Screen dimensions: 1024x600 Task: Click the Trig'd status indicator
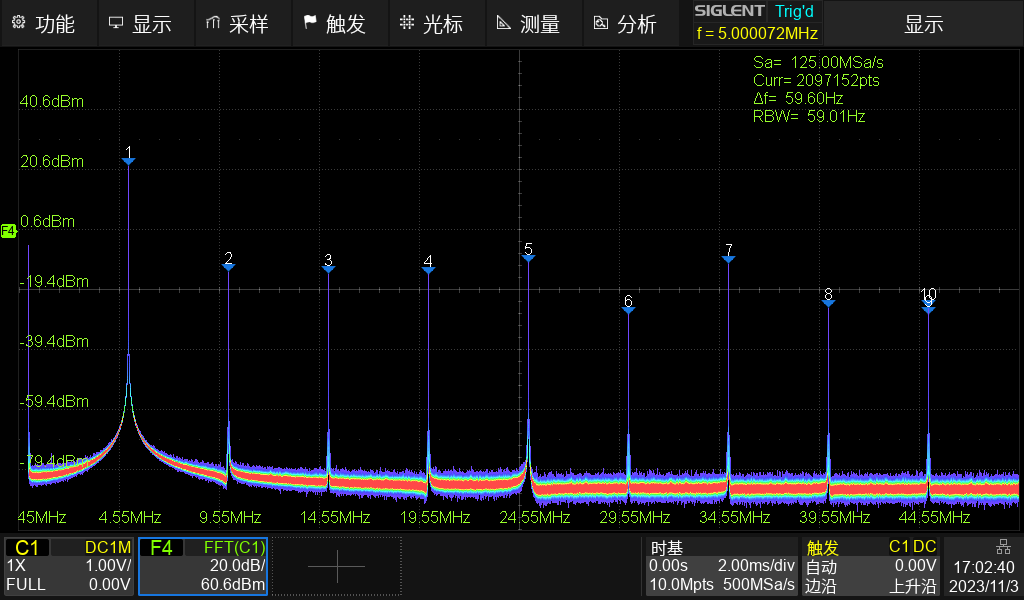(796, 11)
